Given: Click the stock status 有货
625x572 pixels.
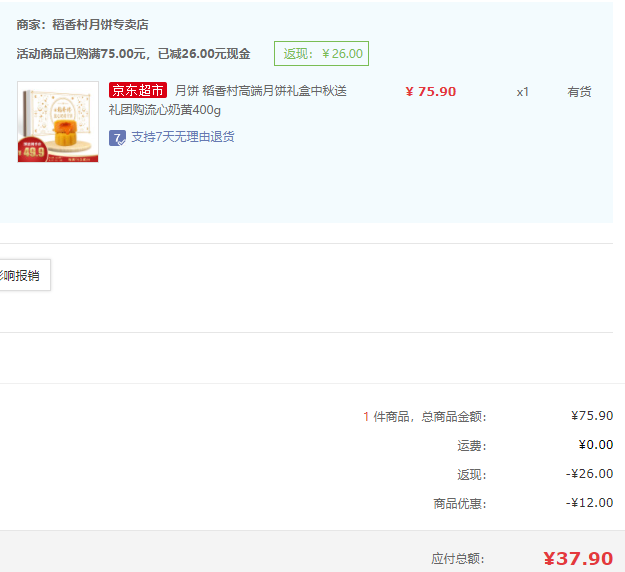Looking at the screenshot, I should [579, 92].
